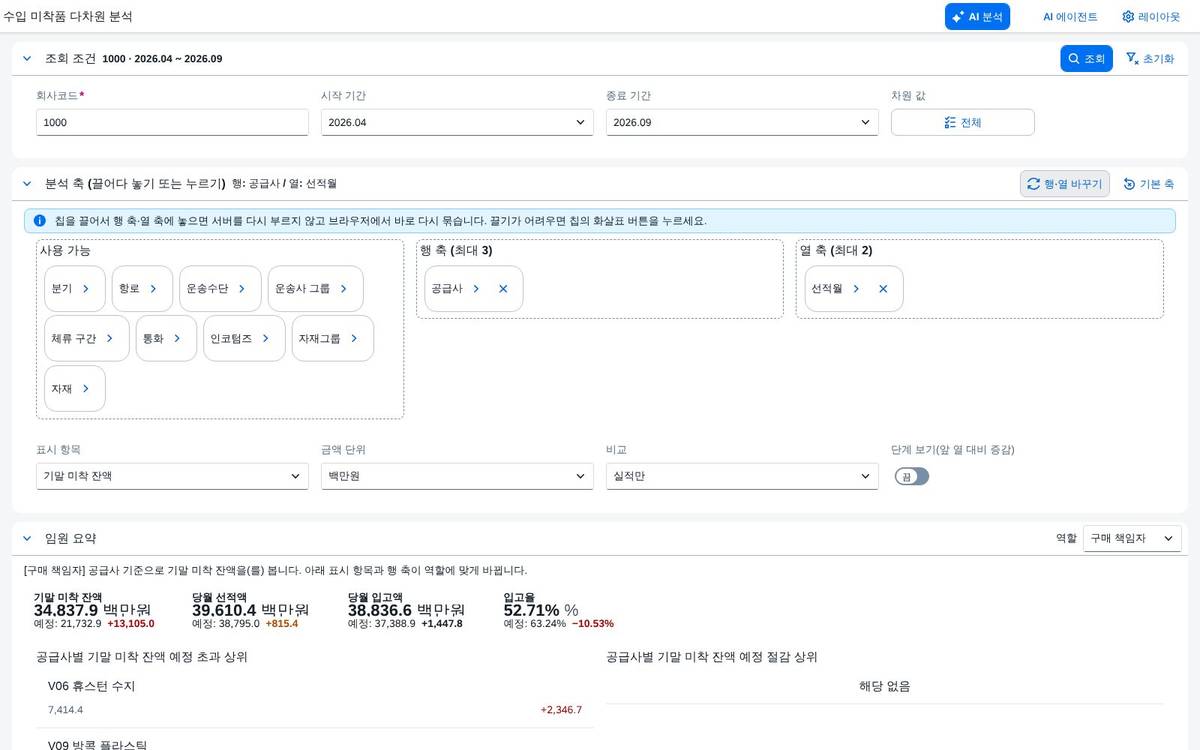Restore default axes with 기본 축
The height and width of the screenshot is (750, 1200).
coord(1148,184)
